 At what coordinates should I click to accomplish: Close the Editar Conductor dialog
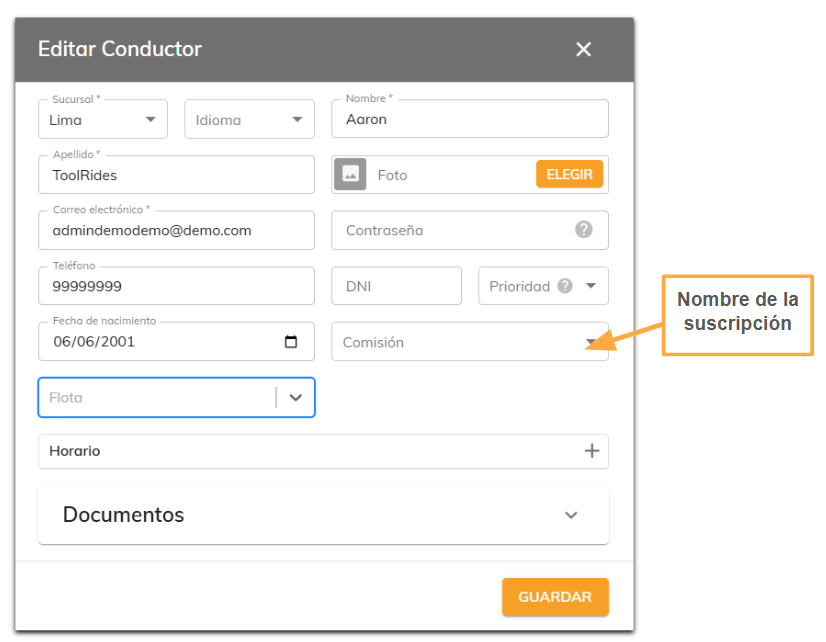point(583,50)
